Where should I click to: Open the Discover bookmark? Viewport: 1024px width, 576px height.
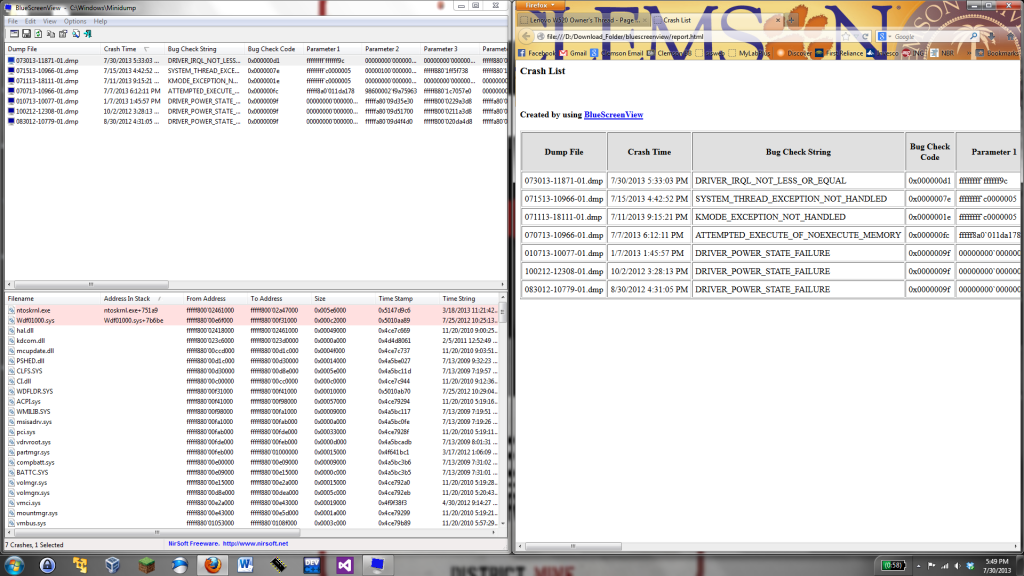point(793,53)
